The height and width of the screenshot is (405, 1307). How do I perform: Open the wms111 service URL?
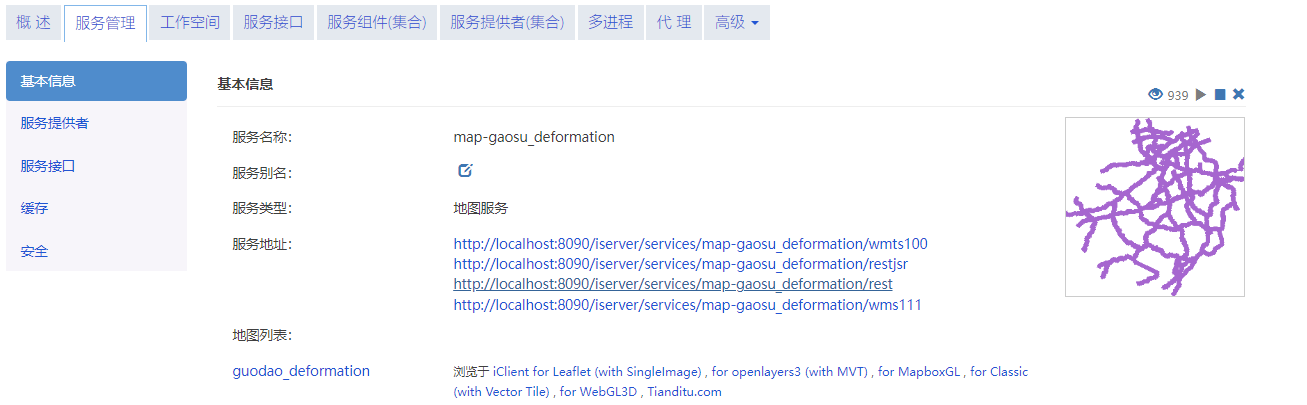click(687, 305)
